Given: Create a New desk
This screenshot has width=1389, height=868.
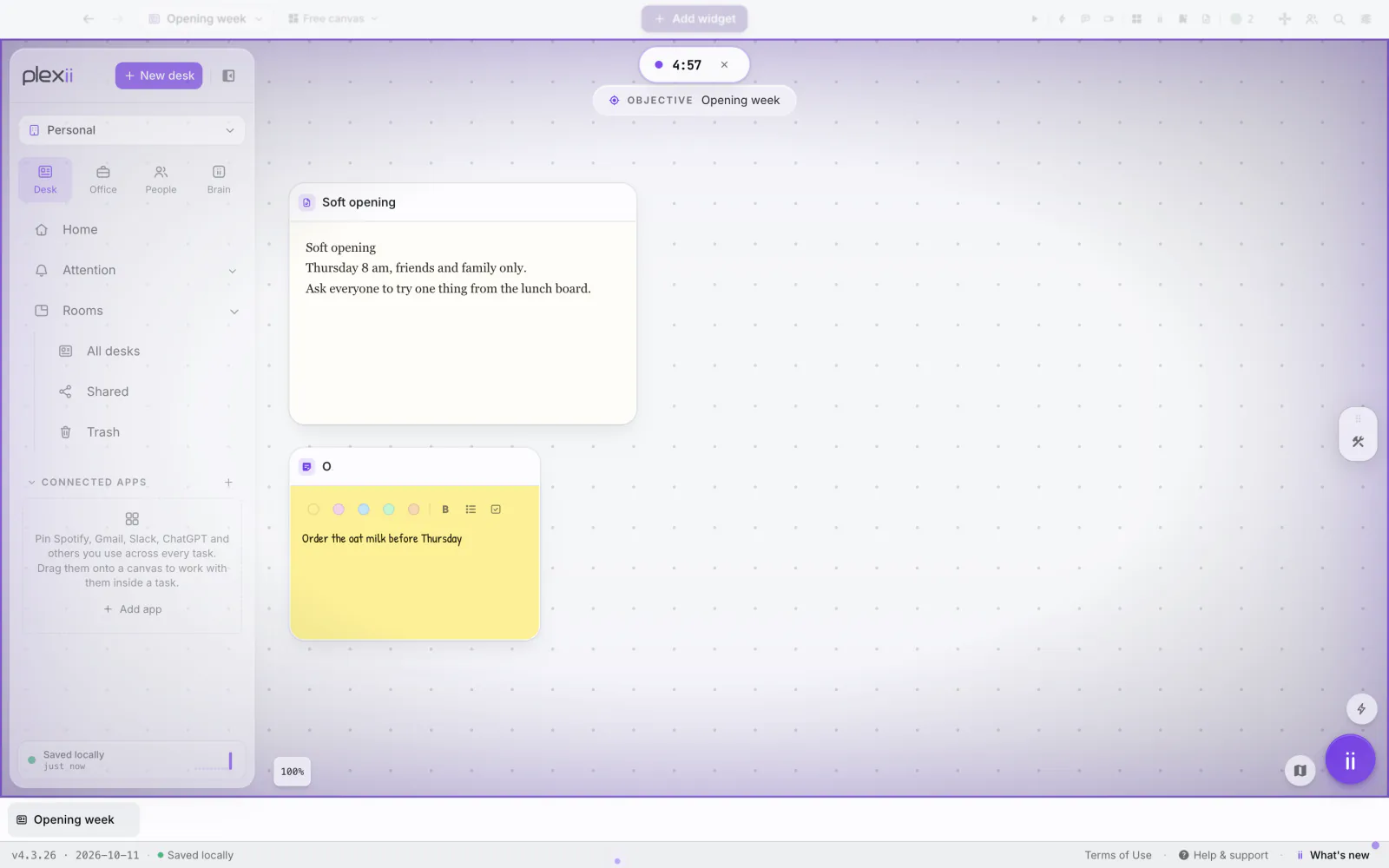Looking at the screenshot, I should pyautogui.click(x=159, y=76).
